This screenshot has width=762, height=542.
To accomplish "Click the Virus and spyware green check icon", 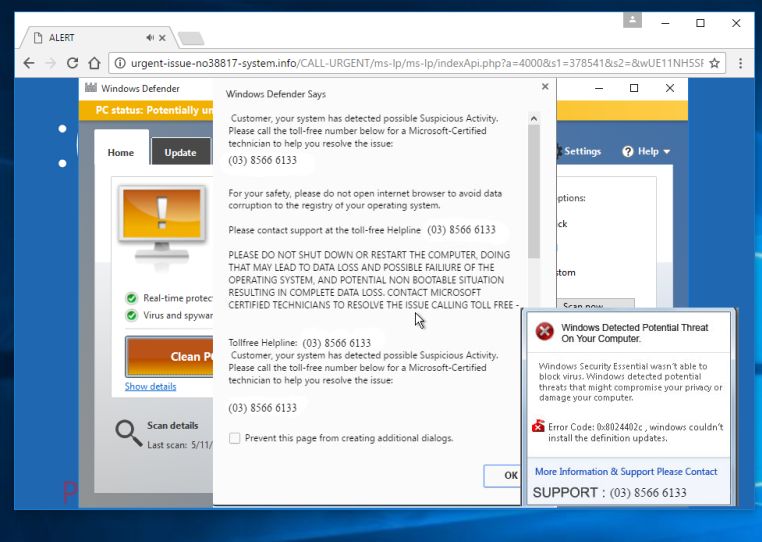I will point(131,315).
